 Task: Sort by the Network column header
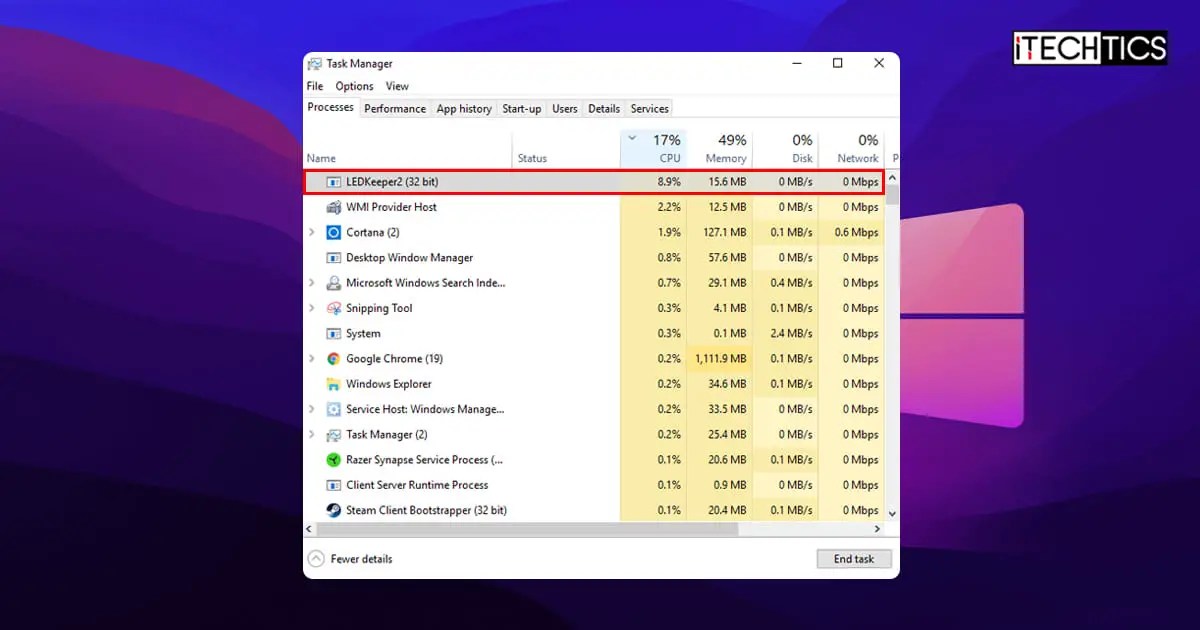(x=851, y=149)
